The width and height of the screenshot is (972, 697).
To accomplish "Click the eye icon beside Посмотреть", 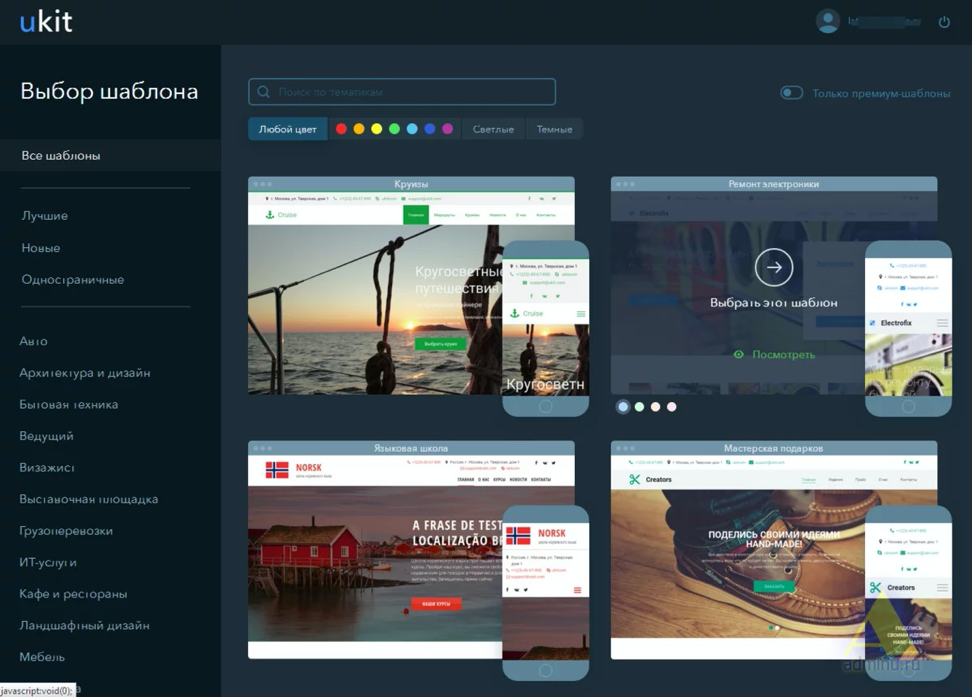I will coord(737,354).
